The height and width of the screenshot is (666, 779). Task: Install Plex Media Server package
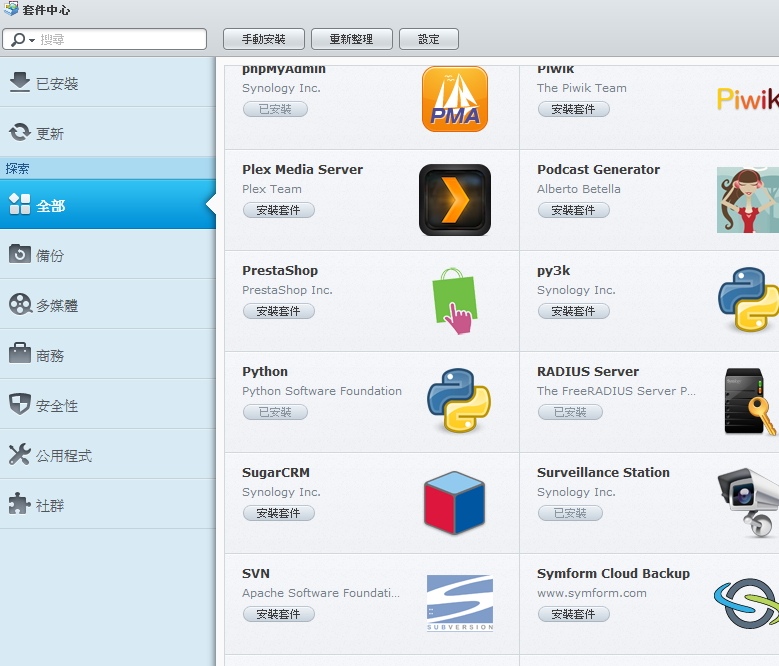[x=279, y=210]
